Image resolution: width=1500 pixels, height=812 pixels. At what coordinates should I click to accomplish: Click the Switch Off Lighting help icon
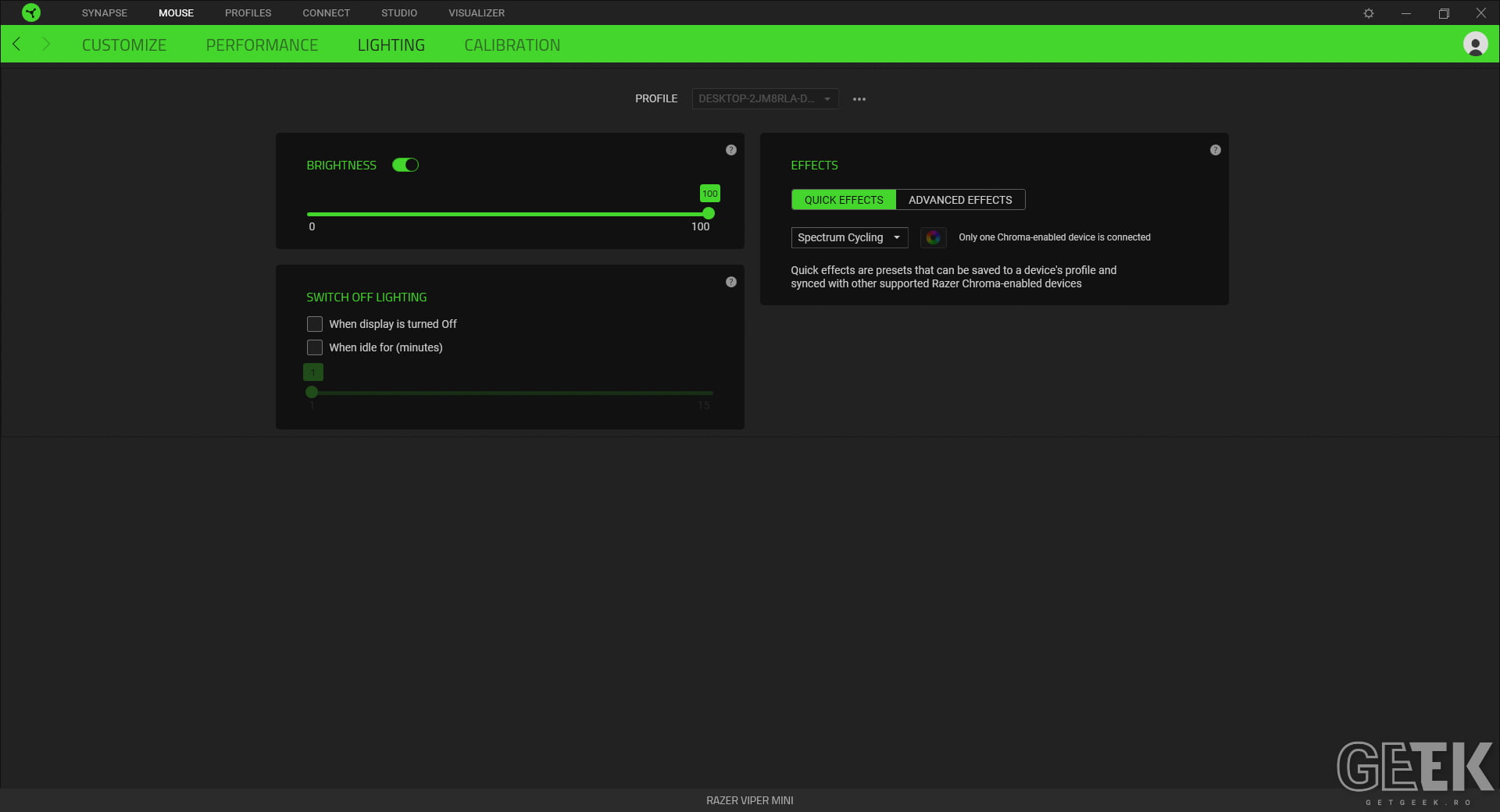point(731,282)
